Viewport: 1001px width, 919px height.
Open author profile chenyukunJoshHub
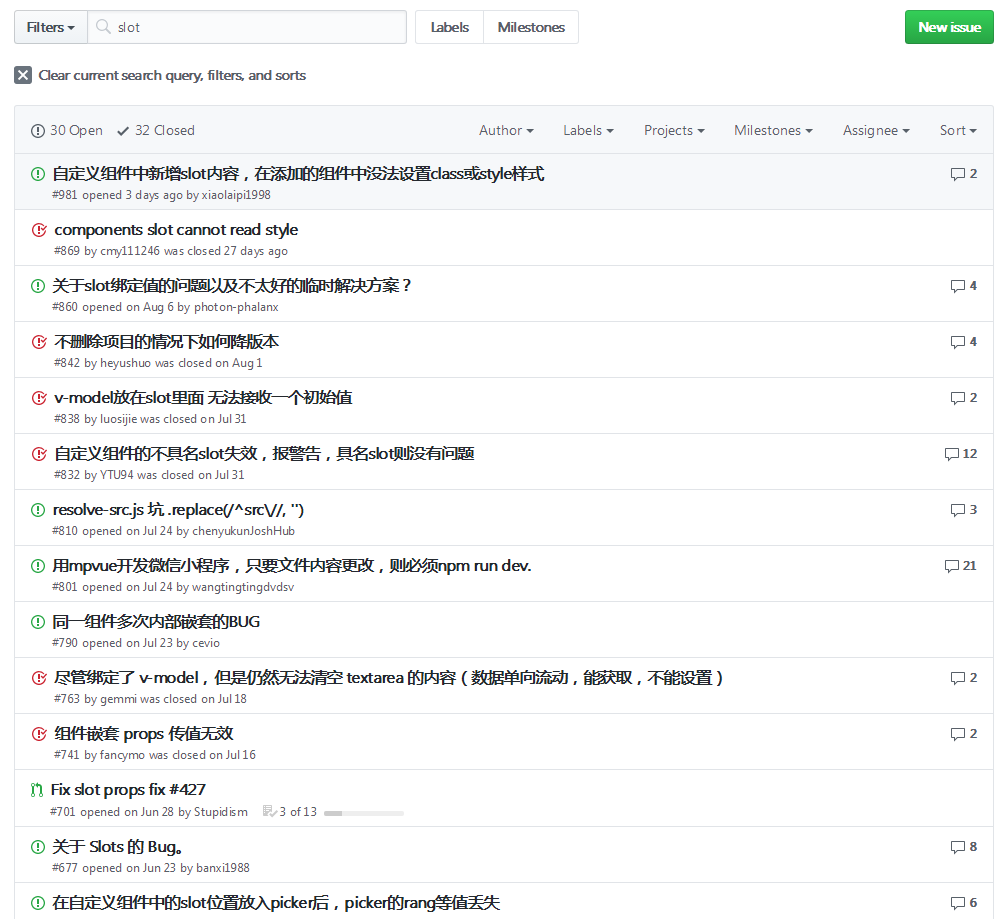(244, 531)
